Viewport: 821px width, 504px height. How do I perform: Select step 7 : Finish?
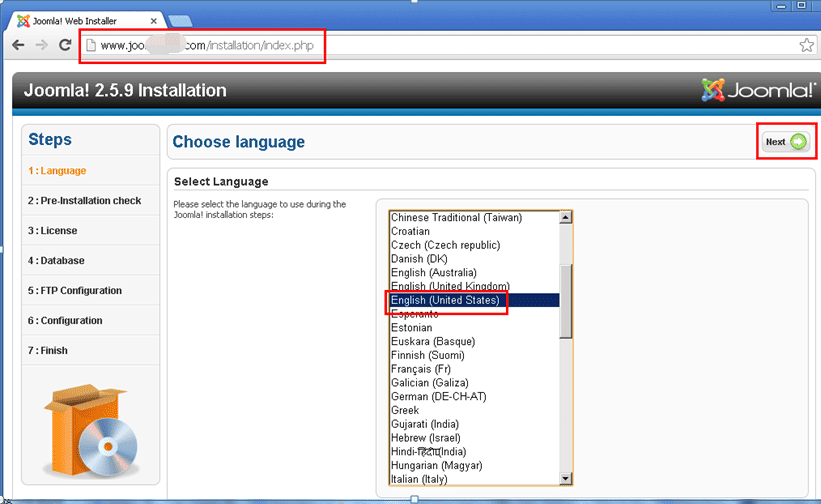click(x=48, y=350)
